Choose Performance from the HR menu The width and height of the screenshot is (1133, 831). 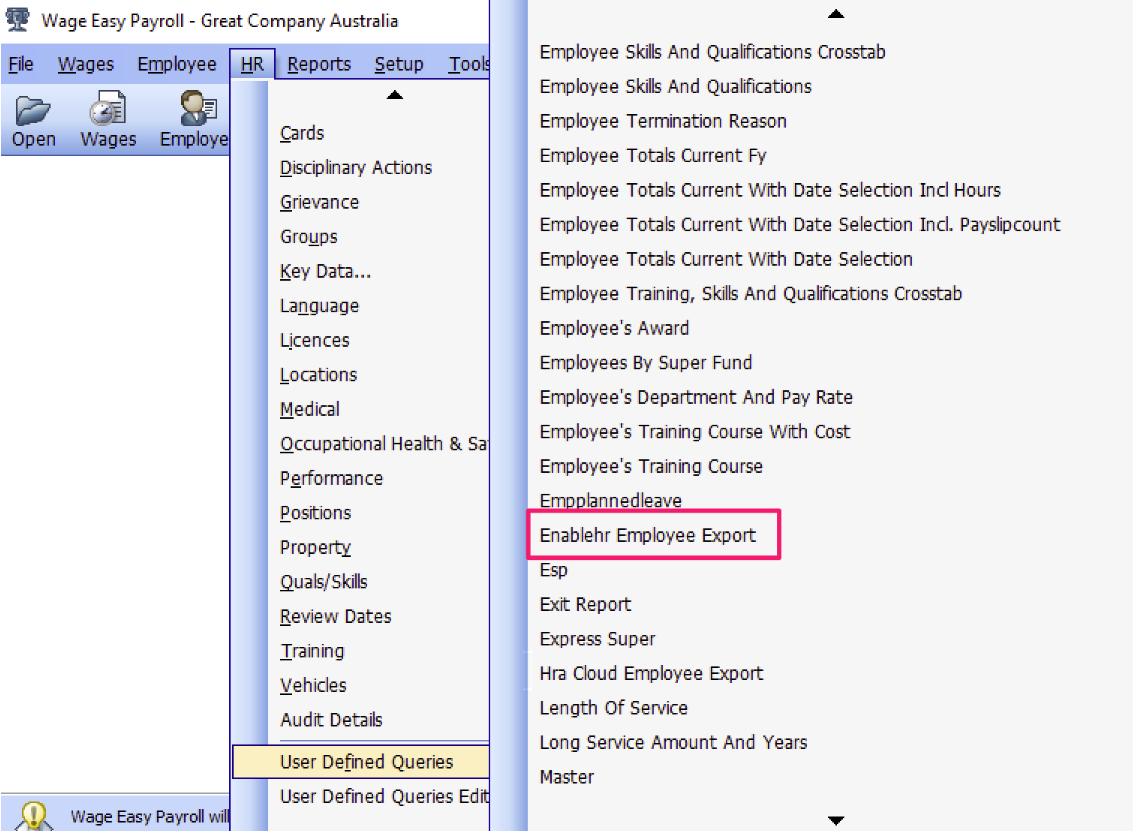click(331, 478)
